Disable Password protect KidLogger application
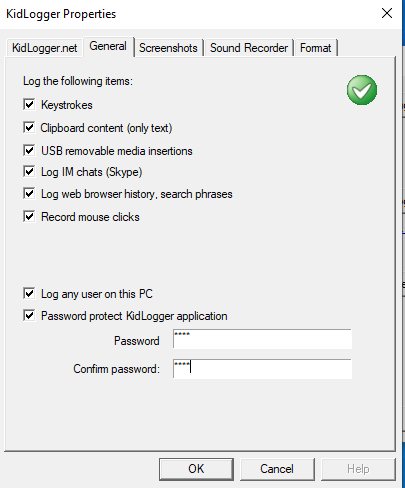 tap(29, 315)
